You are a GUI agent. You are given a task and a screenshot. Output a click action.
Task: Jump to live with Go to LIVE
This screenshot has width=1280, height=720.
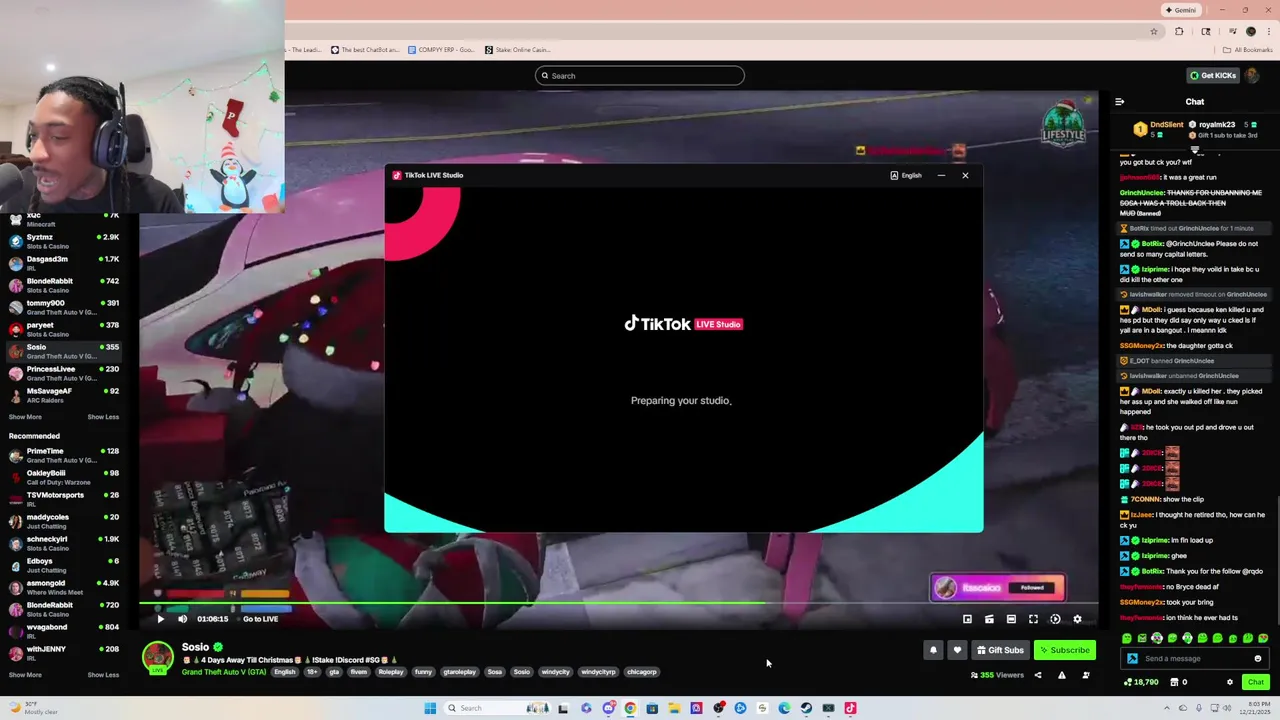point(255,619)
